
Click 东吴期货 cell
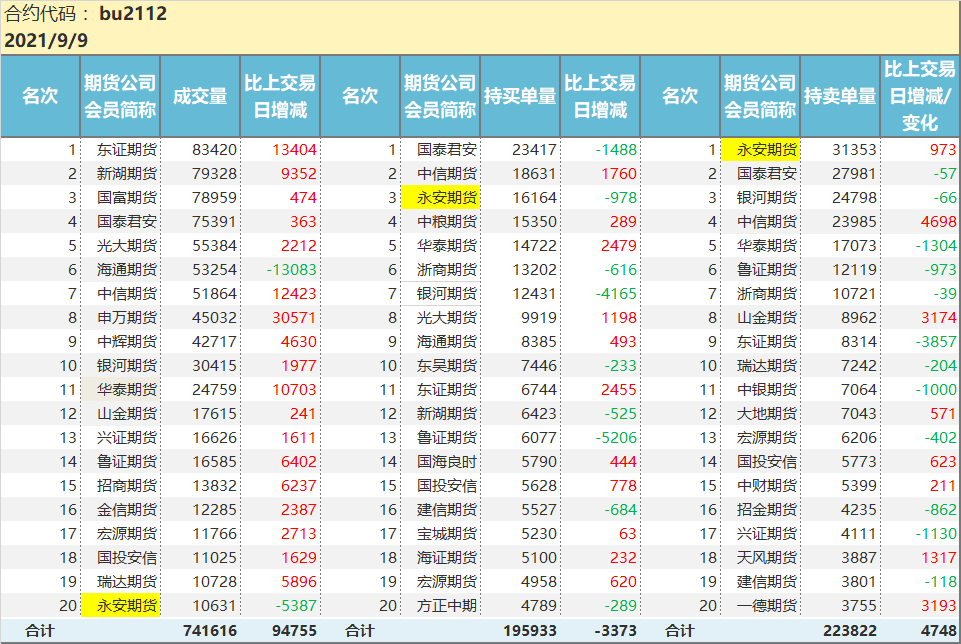click(x=446, y=366)
